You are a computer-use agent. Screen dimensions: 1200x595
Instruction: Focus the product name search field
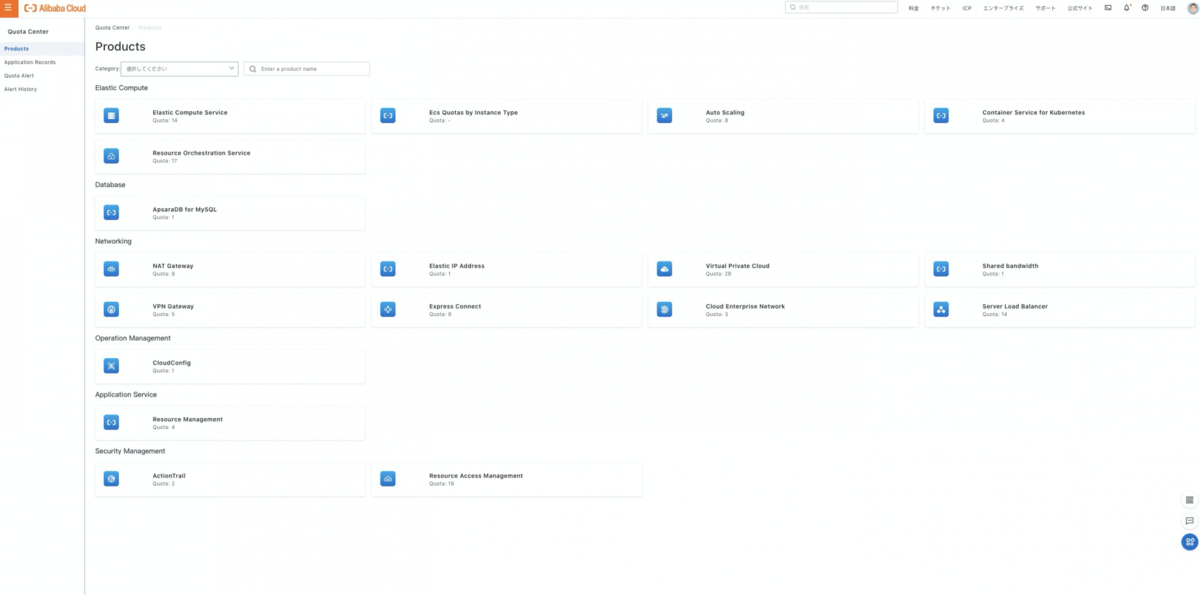[307, 69]
